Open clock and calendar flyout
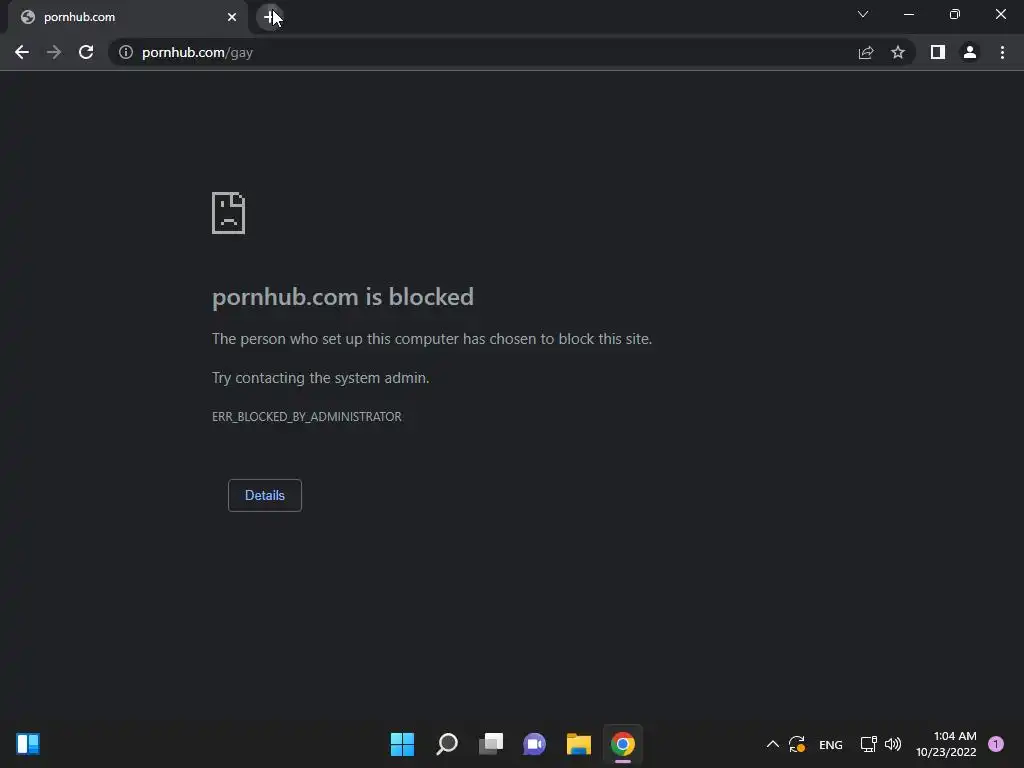Image resolution: width=1024 pixels, height=768 pixels. click(x=946, y=744)
